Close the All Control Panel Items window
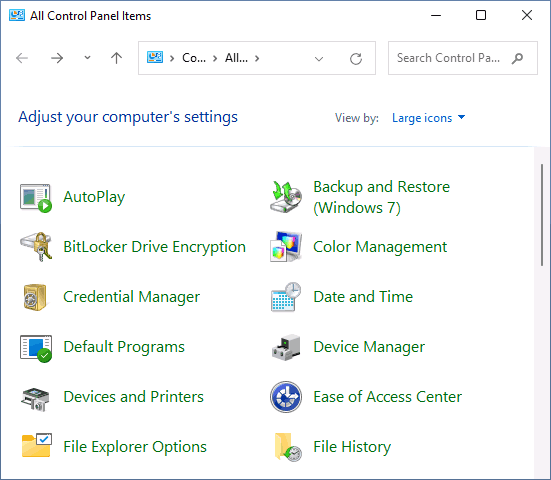This screenshot has height=480, width=551. [x=527, y=15]
